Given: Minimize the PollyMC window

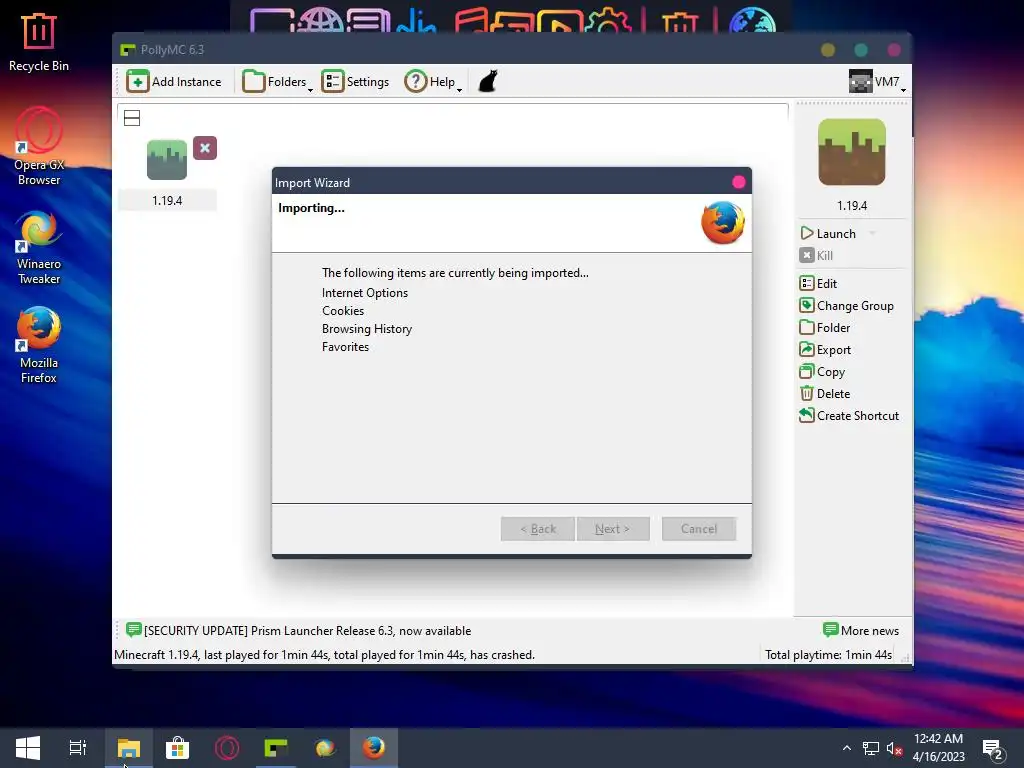Looking at the screenshot, I should 828,50.
